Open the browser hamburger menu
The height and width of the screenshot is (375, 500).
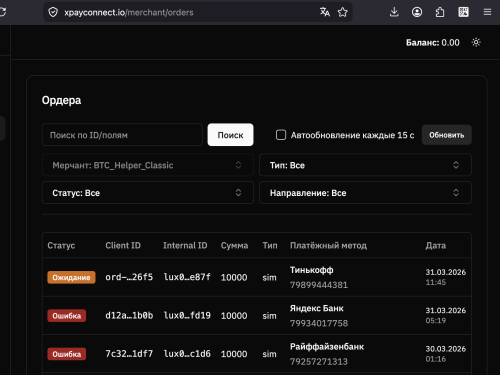[x=487, y=12]
